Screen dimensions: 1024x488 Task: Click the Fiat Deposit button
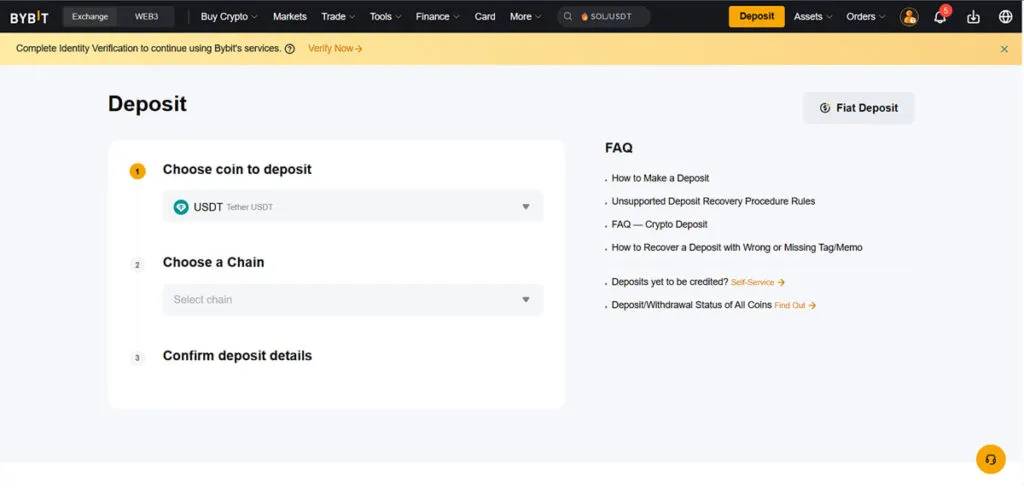click(x=859, y=108)
